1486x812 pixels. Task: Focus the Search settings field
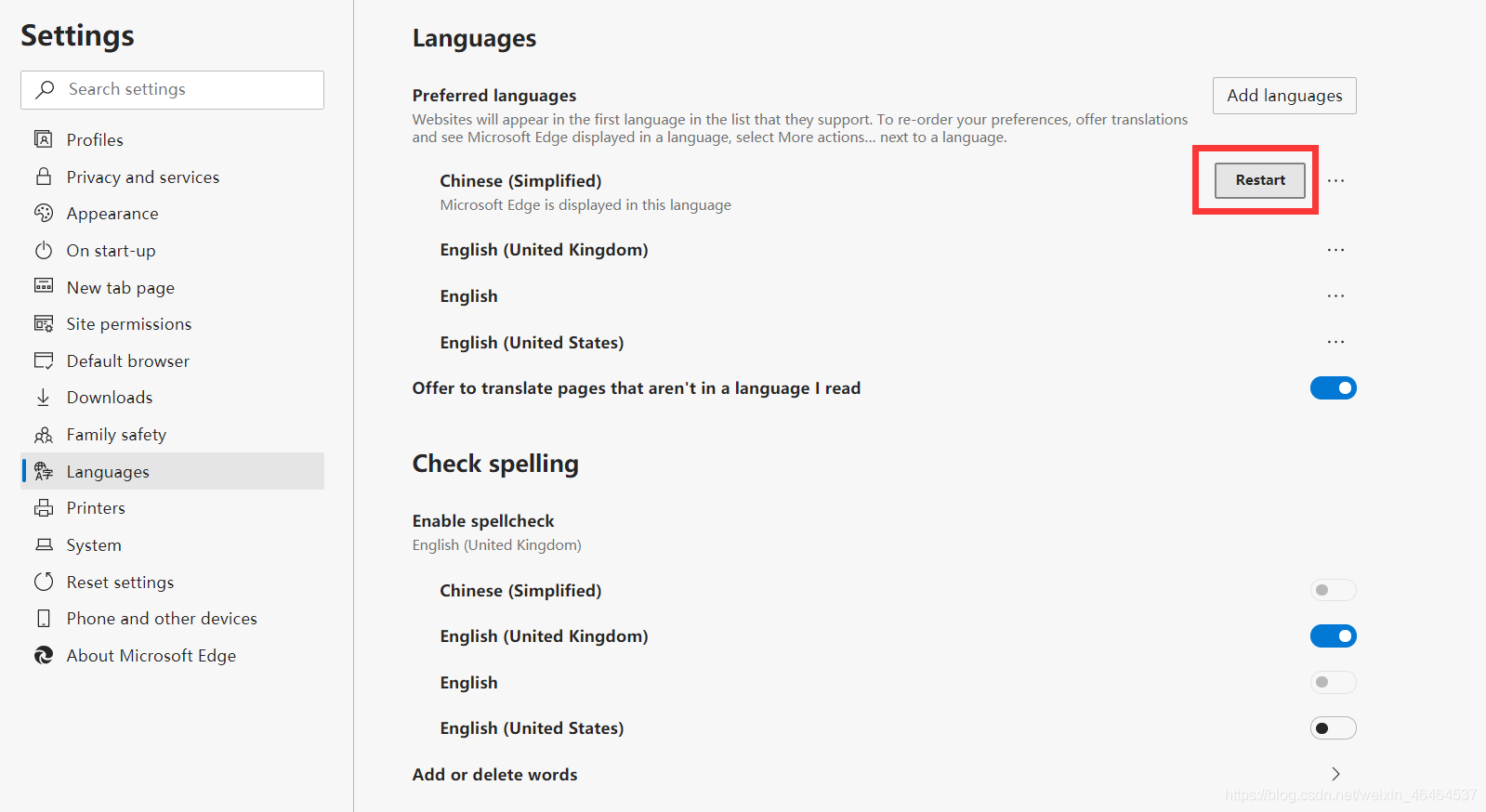pos(173,89)
